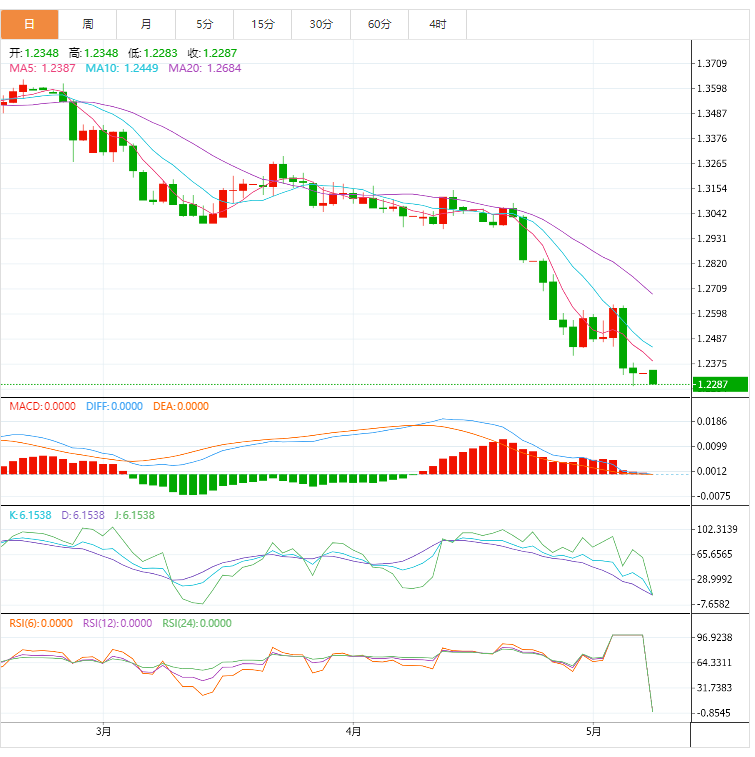Click the MA10: 1.2449 label
This screenshot has width=755, height=757.
(x=122, y=68)
